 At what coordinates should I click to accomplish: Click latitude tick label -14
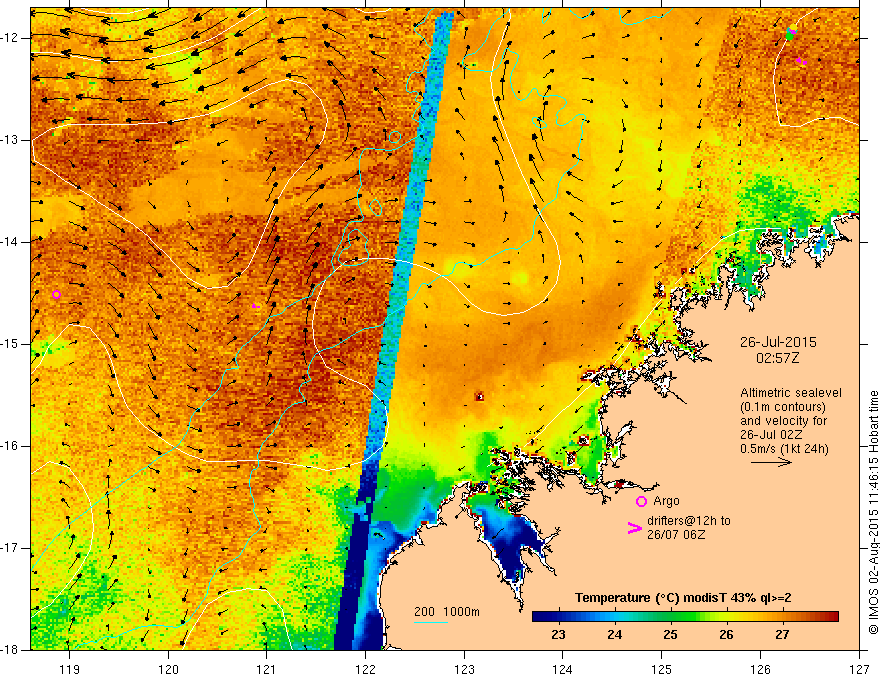pos(10,242)
